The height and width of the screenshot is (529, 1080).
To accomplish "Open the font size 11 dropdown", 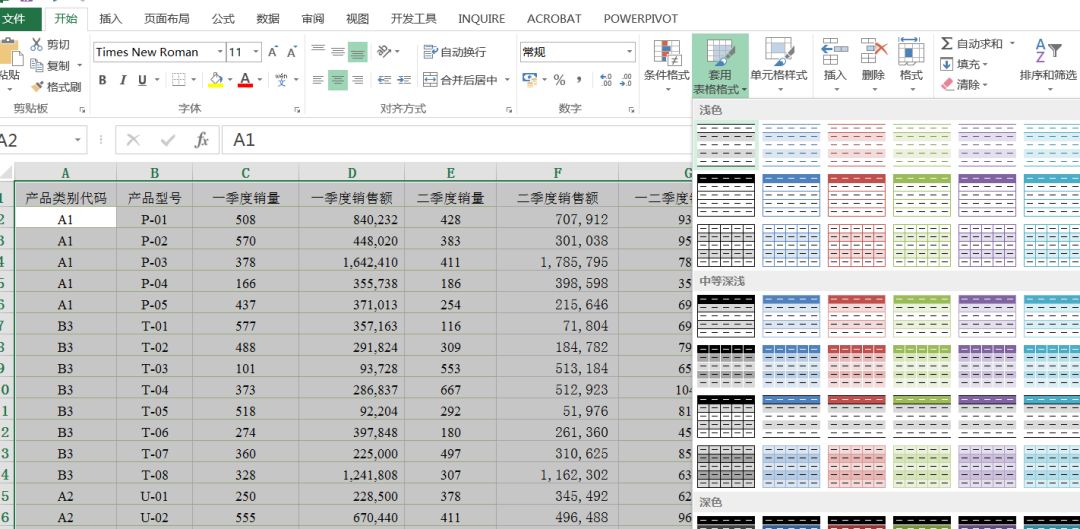I will pyautogui.click(x=256, y=52).
